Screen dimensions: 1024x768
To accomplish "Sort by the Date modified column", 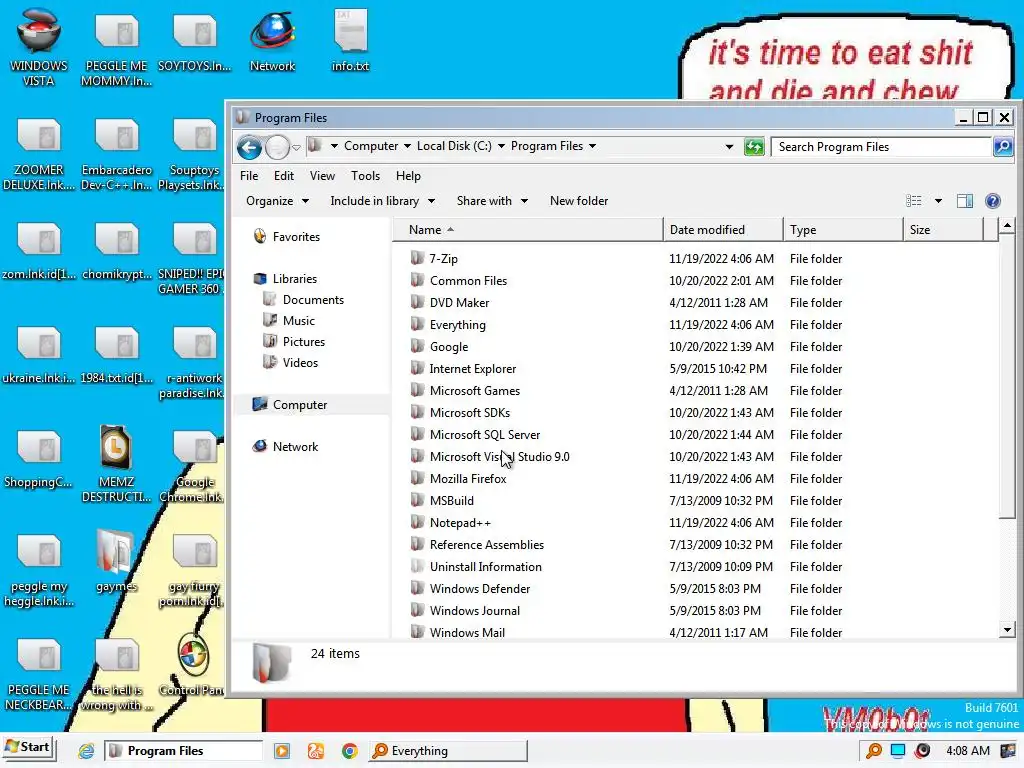I will click(x=723, y=230).
